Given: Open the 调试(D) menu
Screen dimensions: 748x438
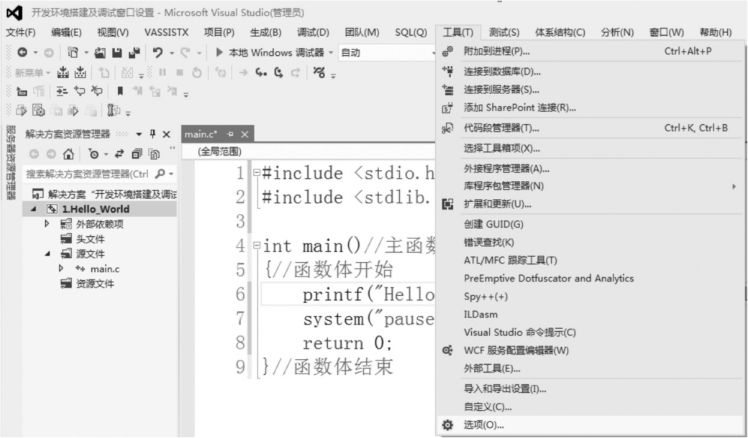Looking at the screenshot, I should 313,32.
